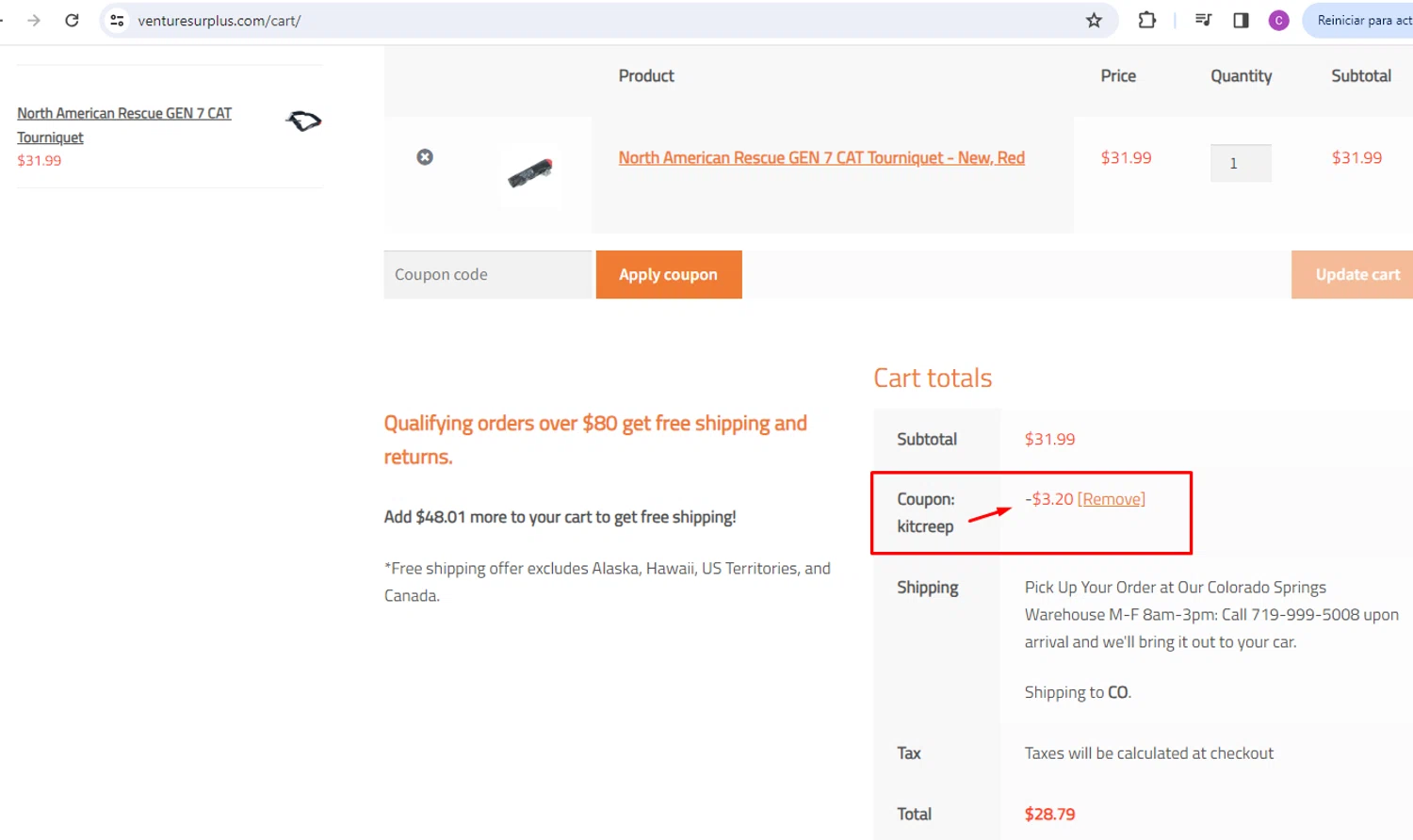Click the Apply coupon button
This screenshot has width=1413, height=840.
click(x=669, y=275)
